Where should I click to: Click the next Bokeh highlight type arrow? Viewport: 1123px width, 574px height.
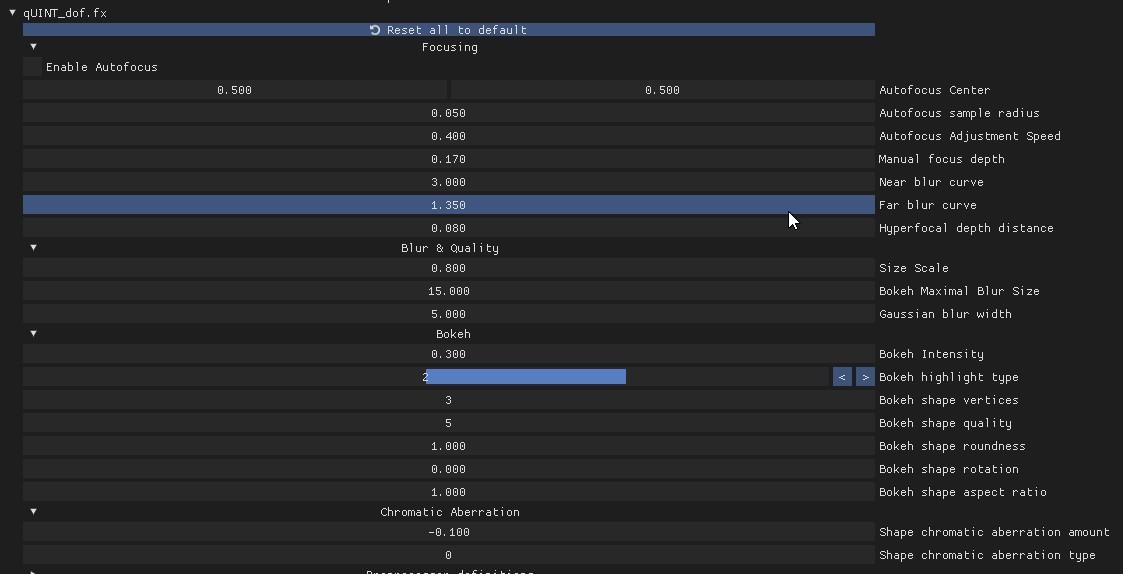[865, 377]
